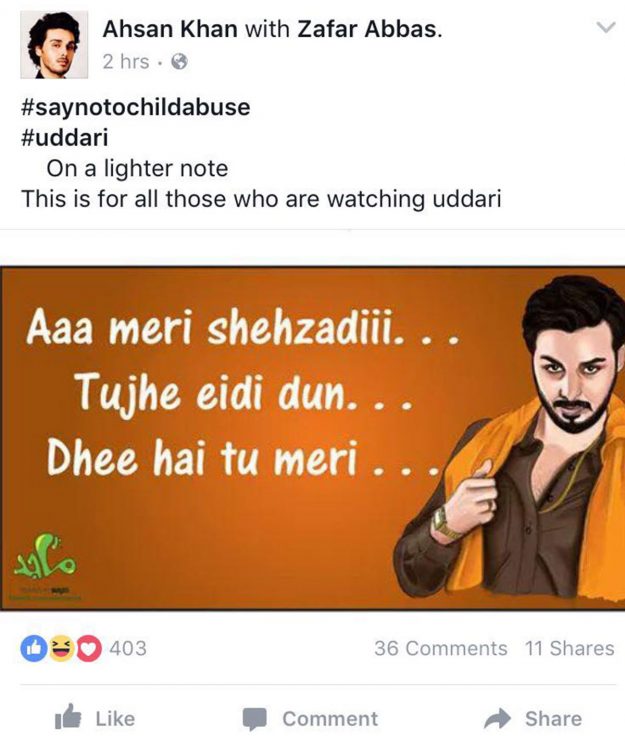Click the speech bubble Comment icon

point(255,719)
